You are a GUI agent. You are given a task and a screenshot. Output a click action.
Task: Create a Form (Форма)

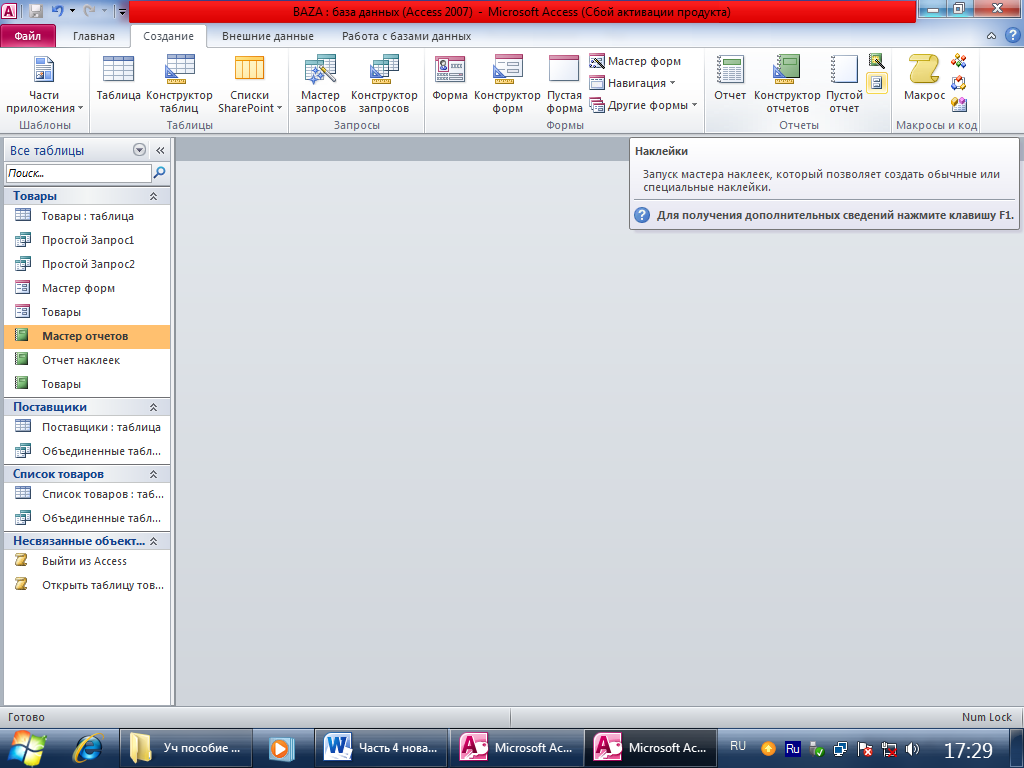[x=450, y=78]
